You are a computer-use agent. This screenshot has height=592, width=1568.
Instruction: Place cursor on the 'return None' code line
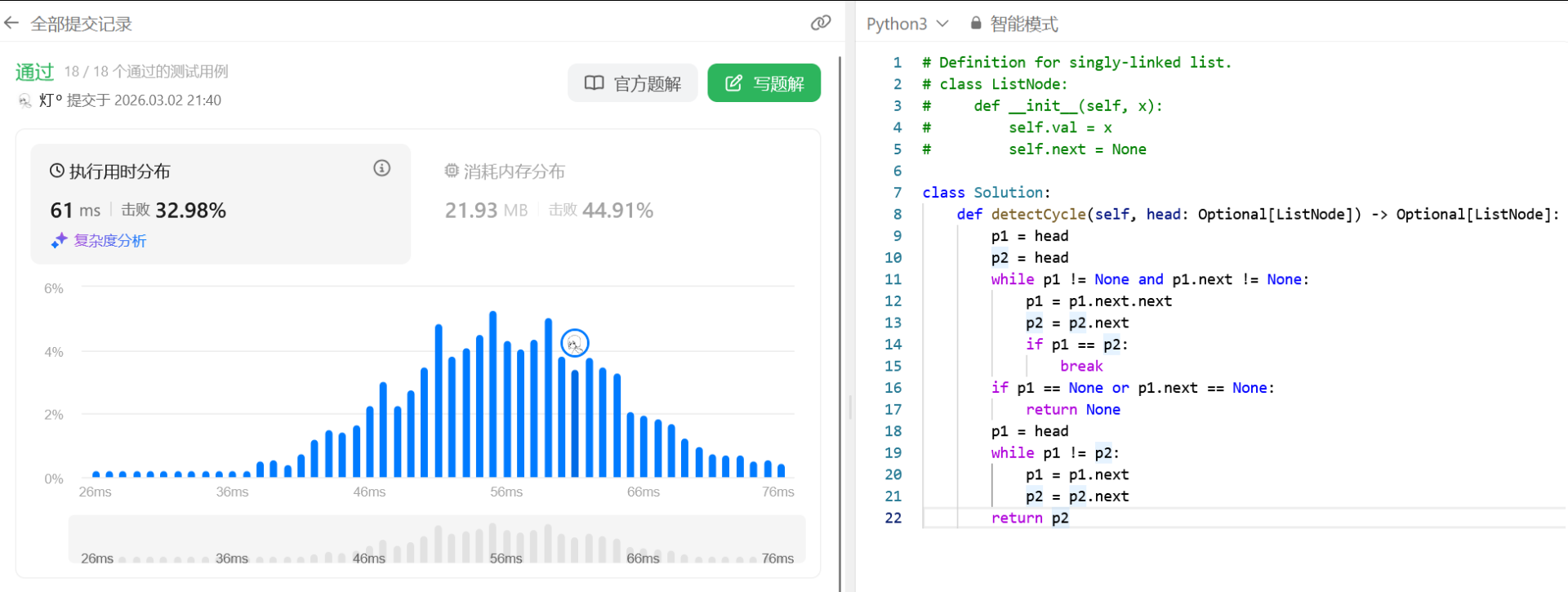[x=1072, y=410]
